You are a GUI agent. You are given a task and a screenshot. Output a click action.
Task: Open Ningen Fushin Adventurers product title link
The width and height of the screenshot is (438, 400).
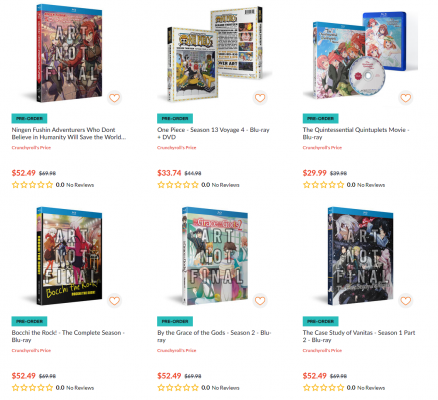[x=69, y=133]
